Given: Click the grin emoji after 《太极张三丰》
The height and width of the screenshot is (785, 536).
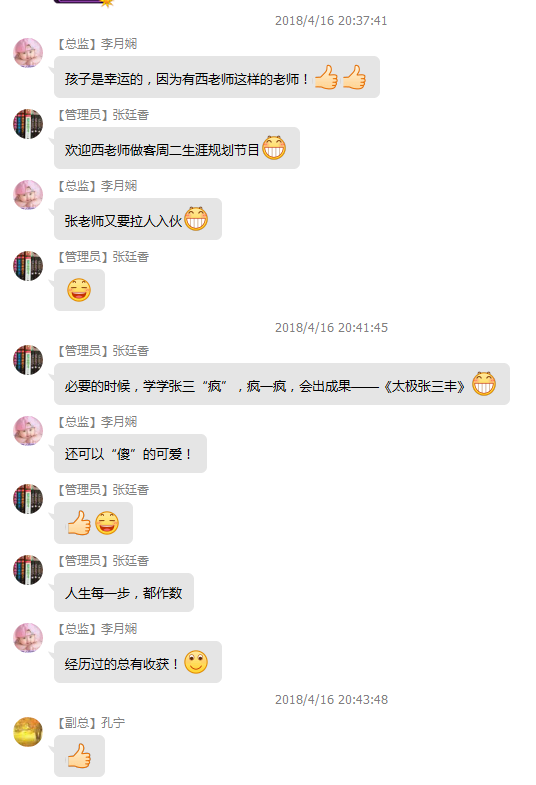Looking at the screenshot, I should tap(484, 384).
